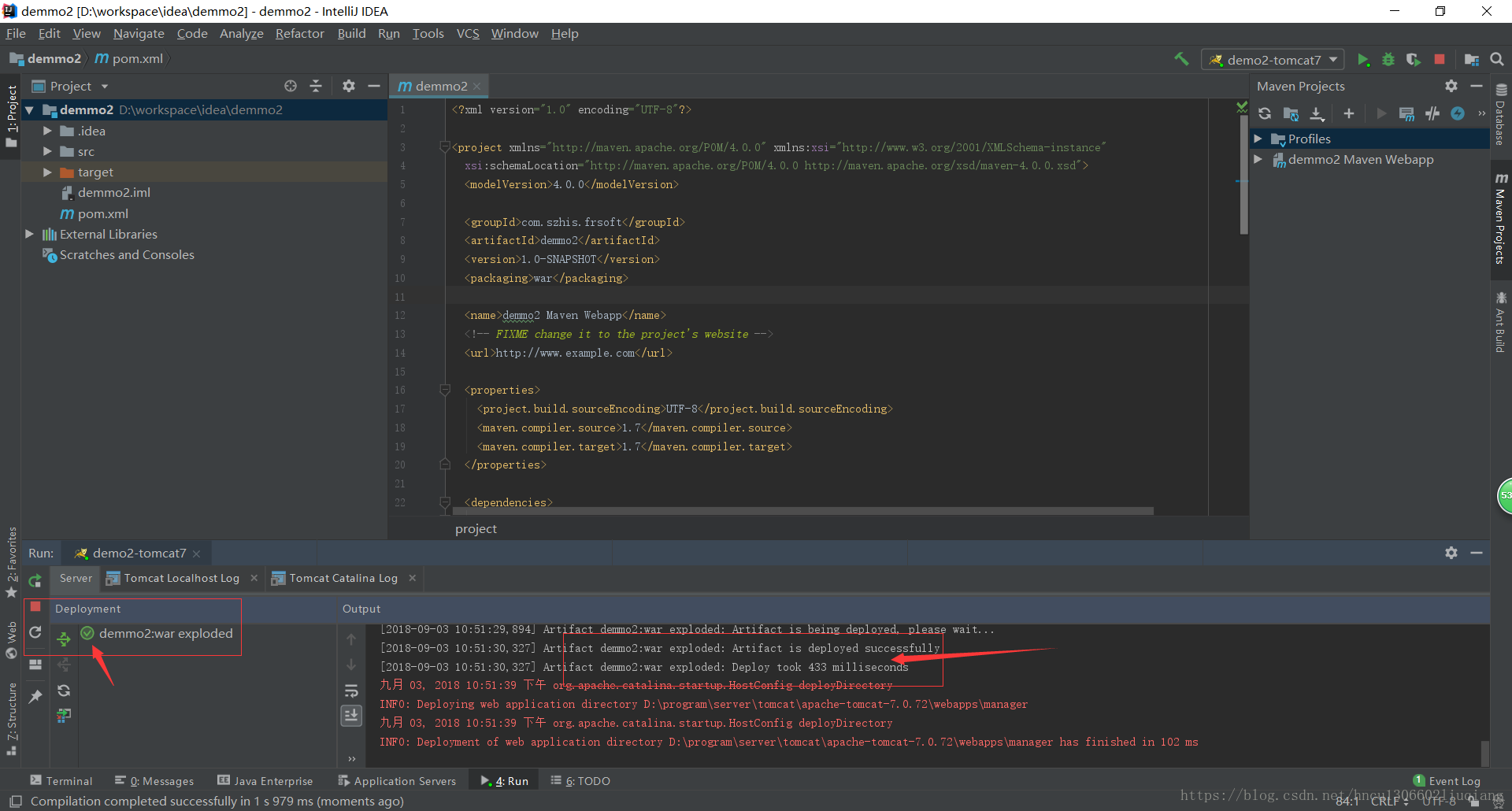Stop server using top toolbar red square
1512x811 pixels.
[1440, 60]
